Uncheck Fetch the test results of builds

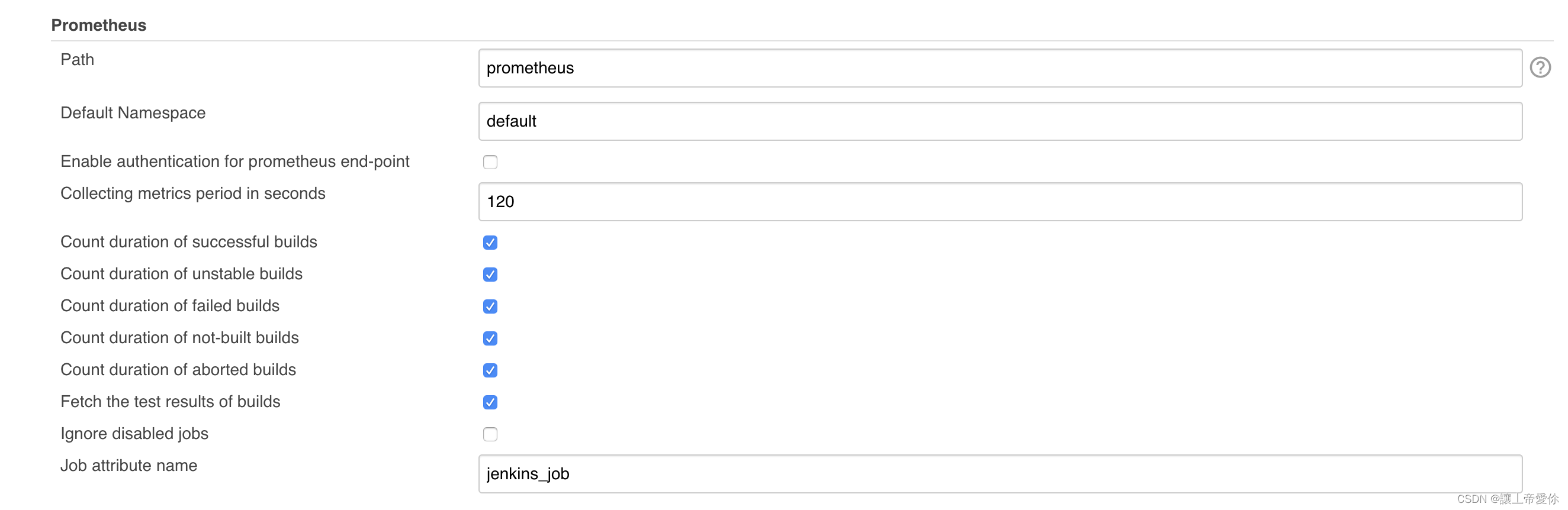490,402
